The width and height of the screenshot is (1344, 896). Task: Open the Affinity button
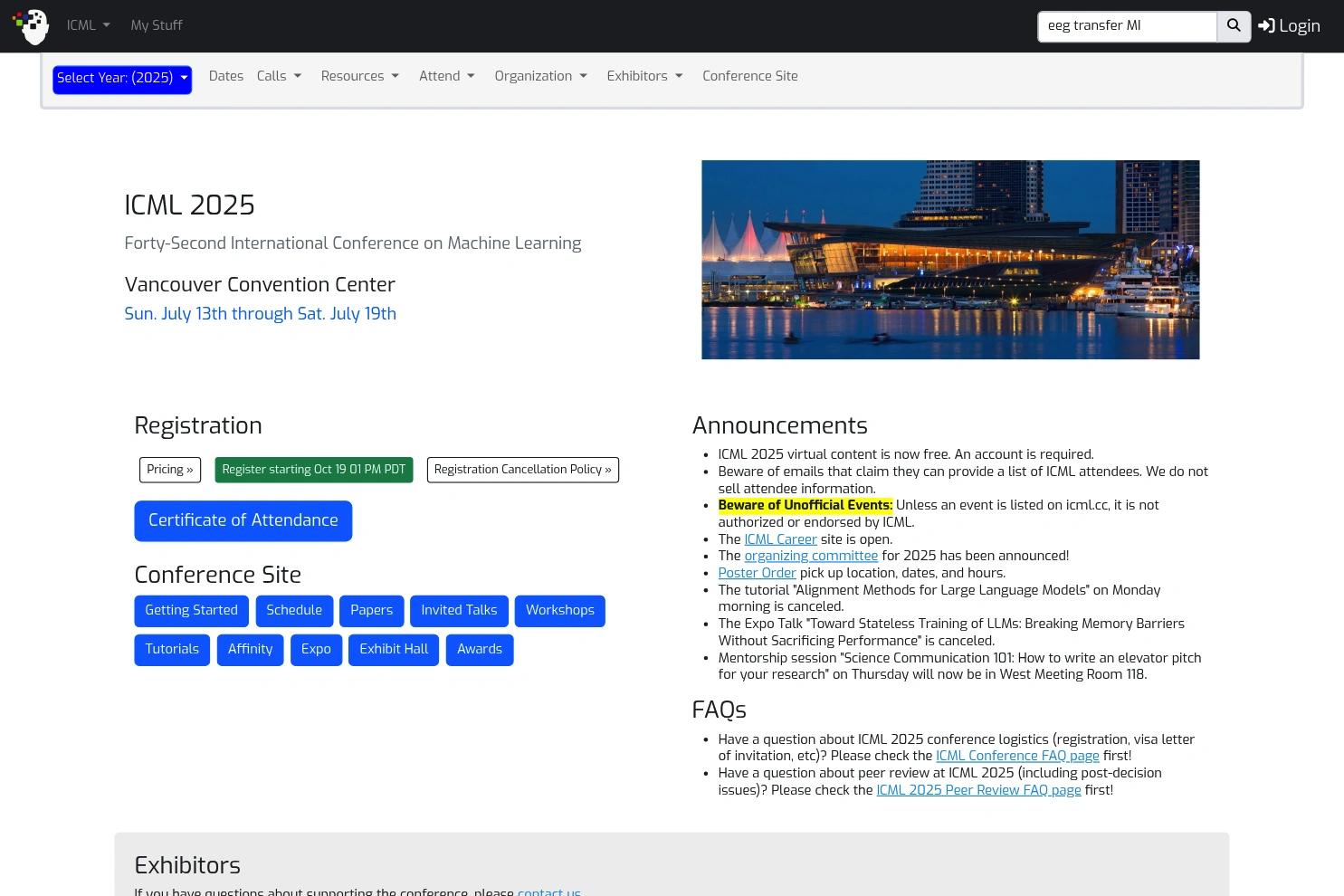[x=251, y=650]
